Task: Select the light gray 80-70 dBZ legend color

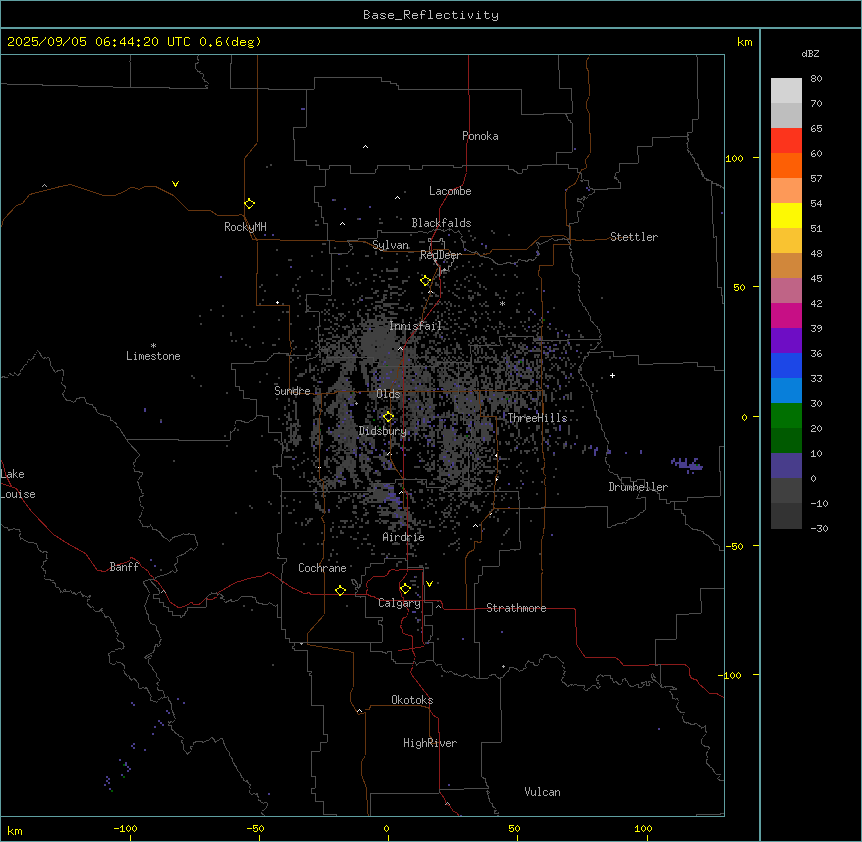Action: (x=786, y=91)
